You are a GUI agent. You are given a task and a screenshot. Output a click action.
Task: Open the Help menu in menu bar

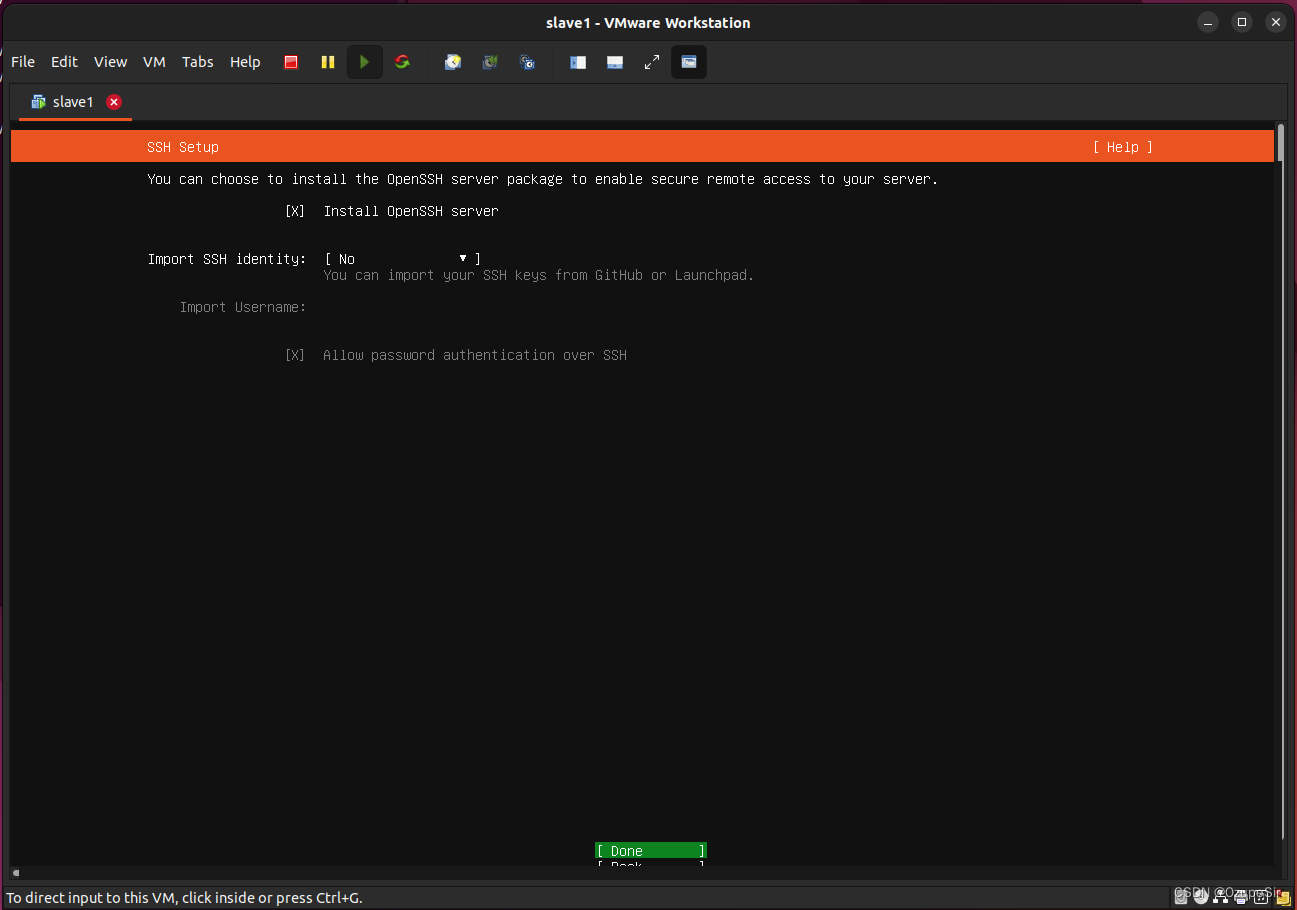click(245, 62)
